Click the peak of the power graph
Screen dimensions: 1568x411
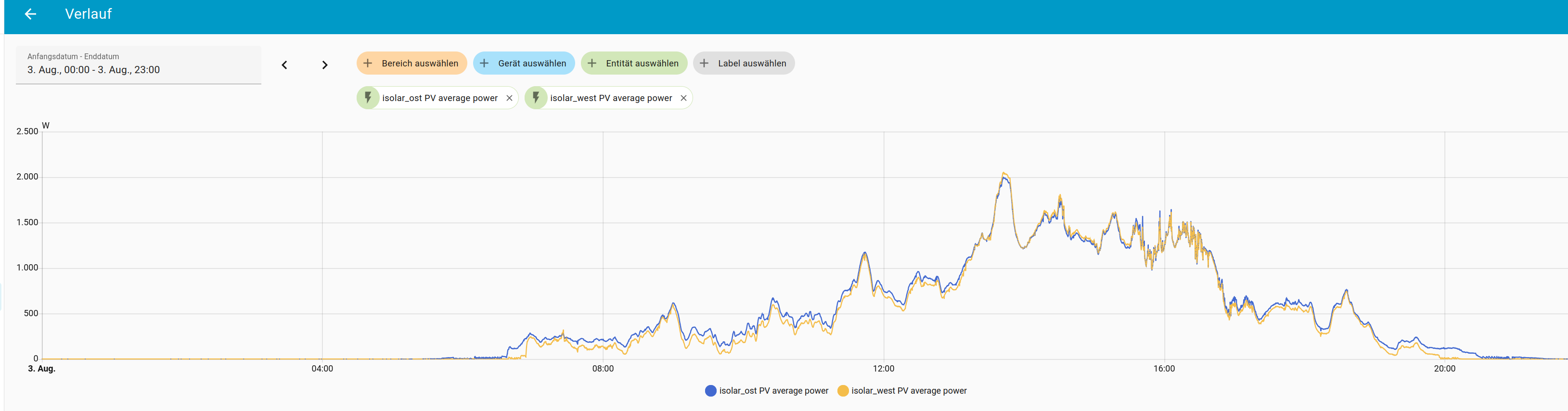coord(1004,174)
